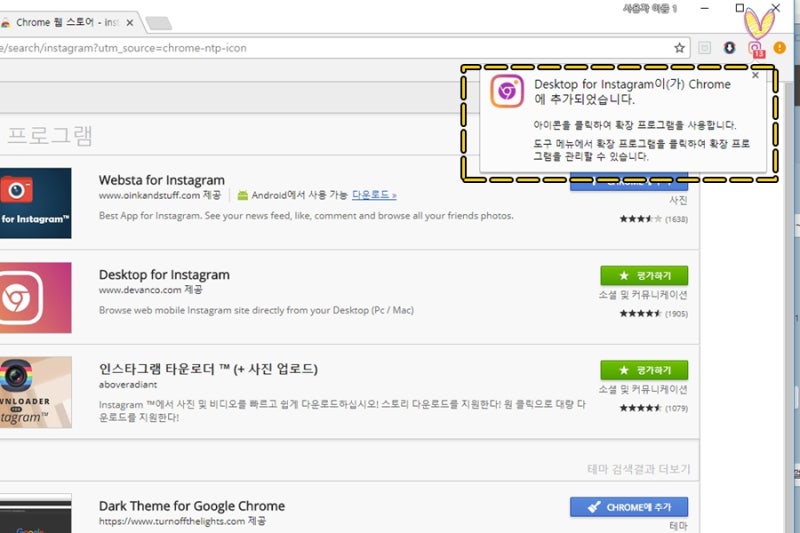Maximize the Chrome window
The width and height of the screenshot is (800, 533).
(739, 8)
